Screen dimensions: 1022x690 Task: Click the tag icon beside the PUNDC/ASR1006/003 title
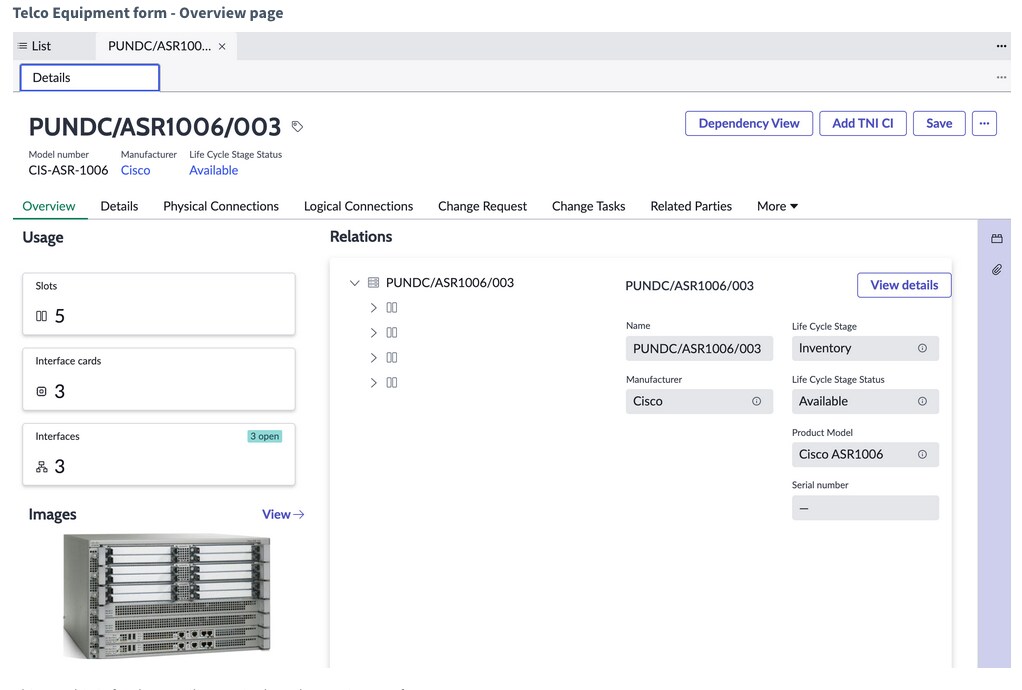(x=297, y=126)
